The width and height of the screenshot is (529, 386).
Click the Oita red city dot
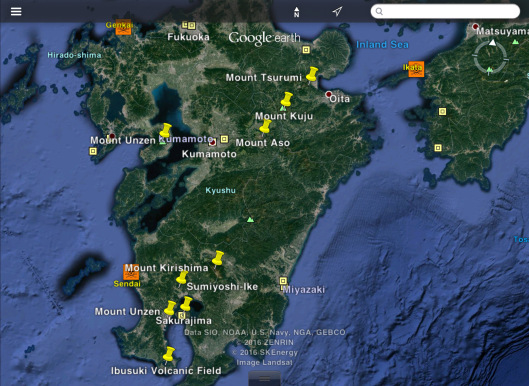coord(328,94)
